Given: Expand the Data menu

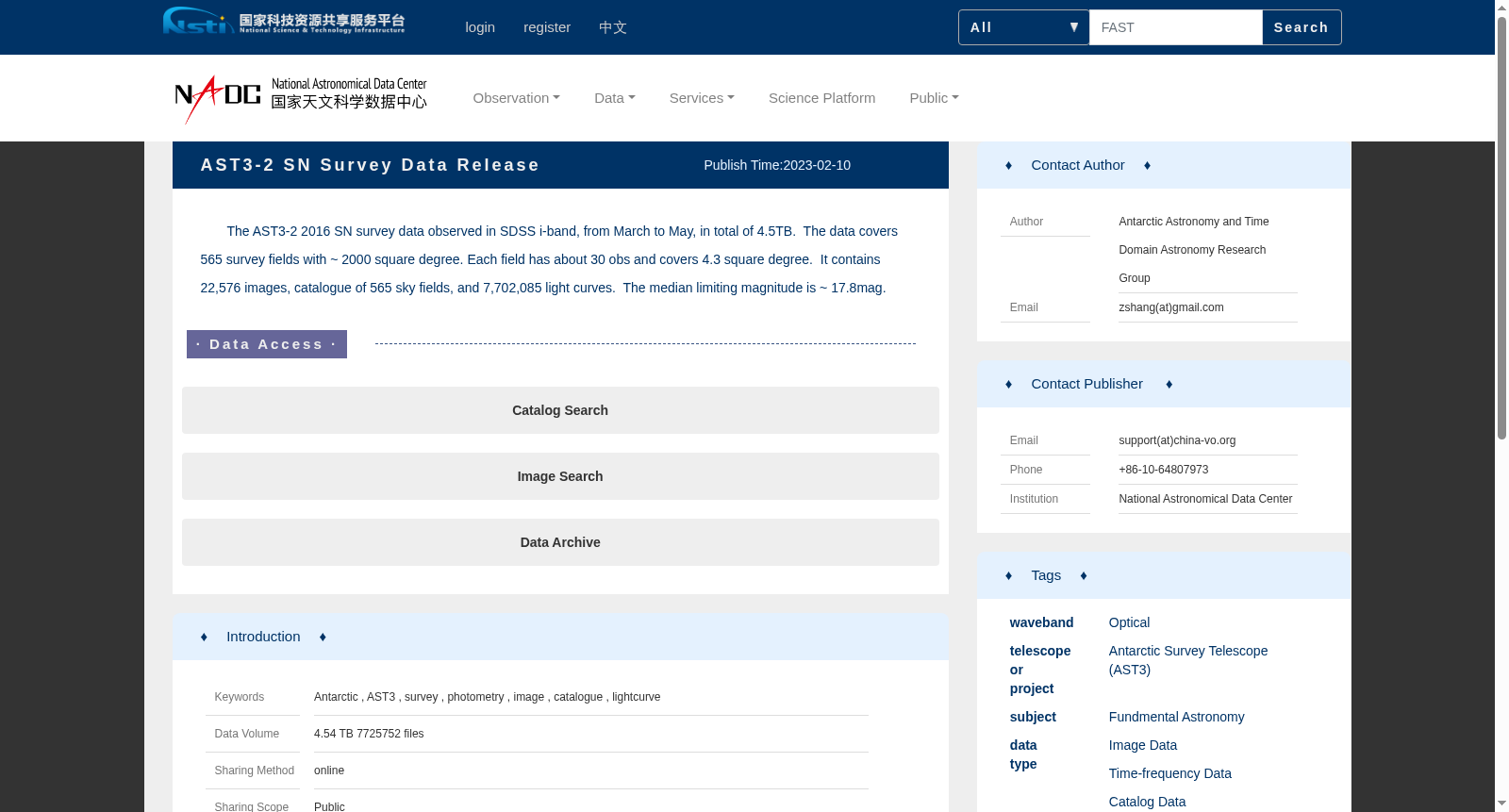Looking at the screenshot, I should point(615,98).
